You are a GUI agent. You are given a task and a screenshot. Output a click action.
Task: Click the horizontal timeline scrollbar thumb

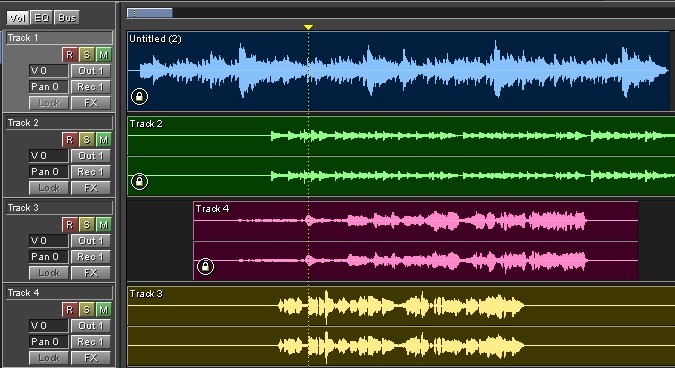150,13
